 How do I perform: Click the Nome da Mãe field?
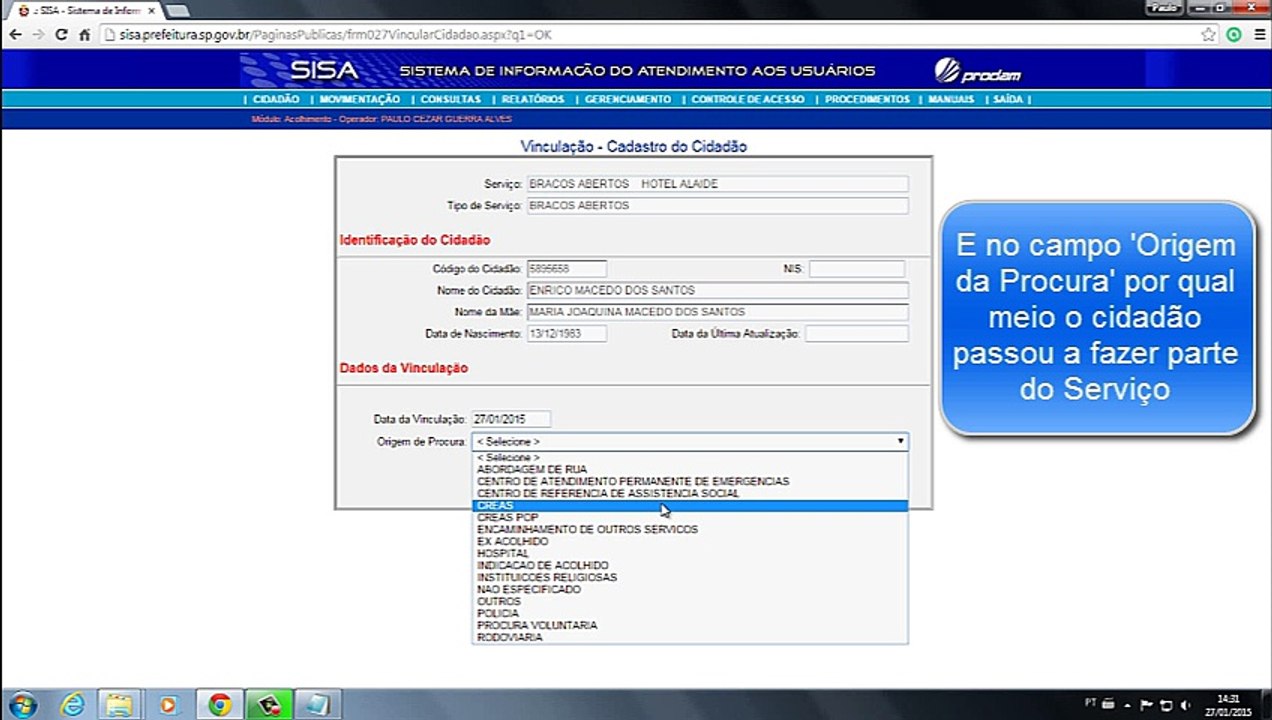tap(718, 312)
